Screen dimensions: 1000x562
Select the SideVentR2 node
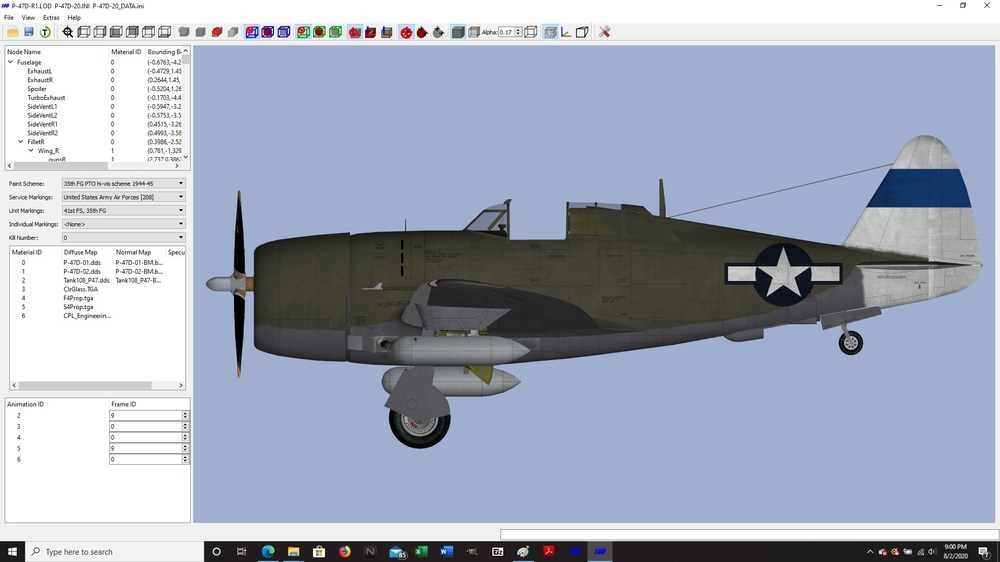tap(42, 133)
